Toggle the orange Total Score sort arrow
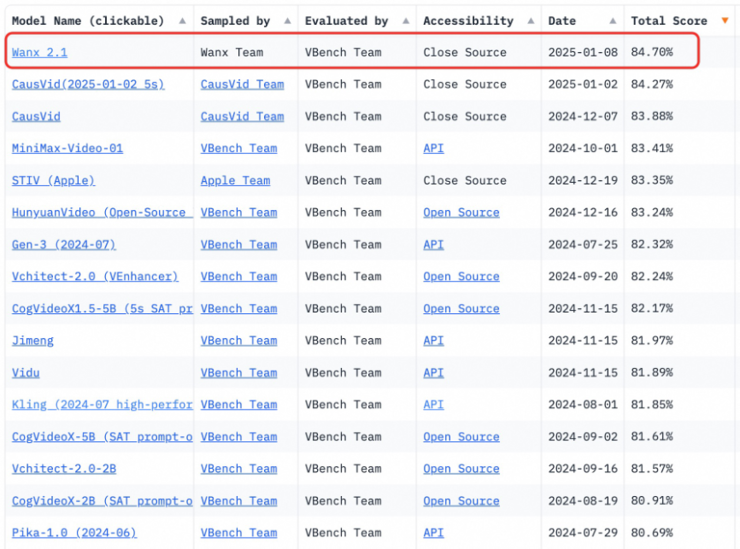The image size is (740, 549). (x=725, y=20)
